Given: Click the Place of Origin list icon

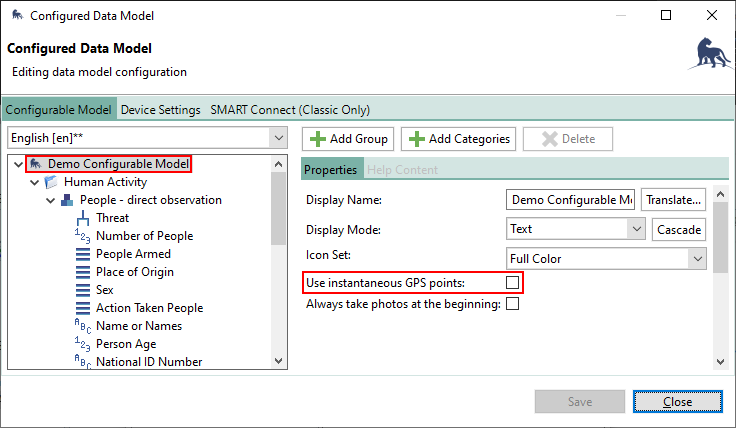Looking at the screenshot, I should pos(83,272).
